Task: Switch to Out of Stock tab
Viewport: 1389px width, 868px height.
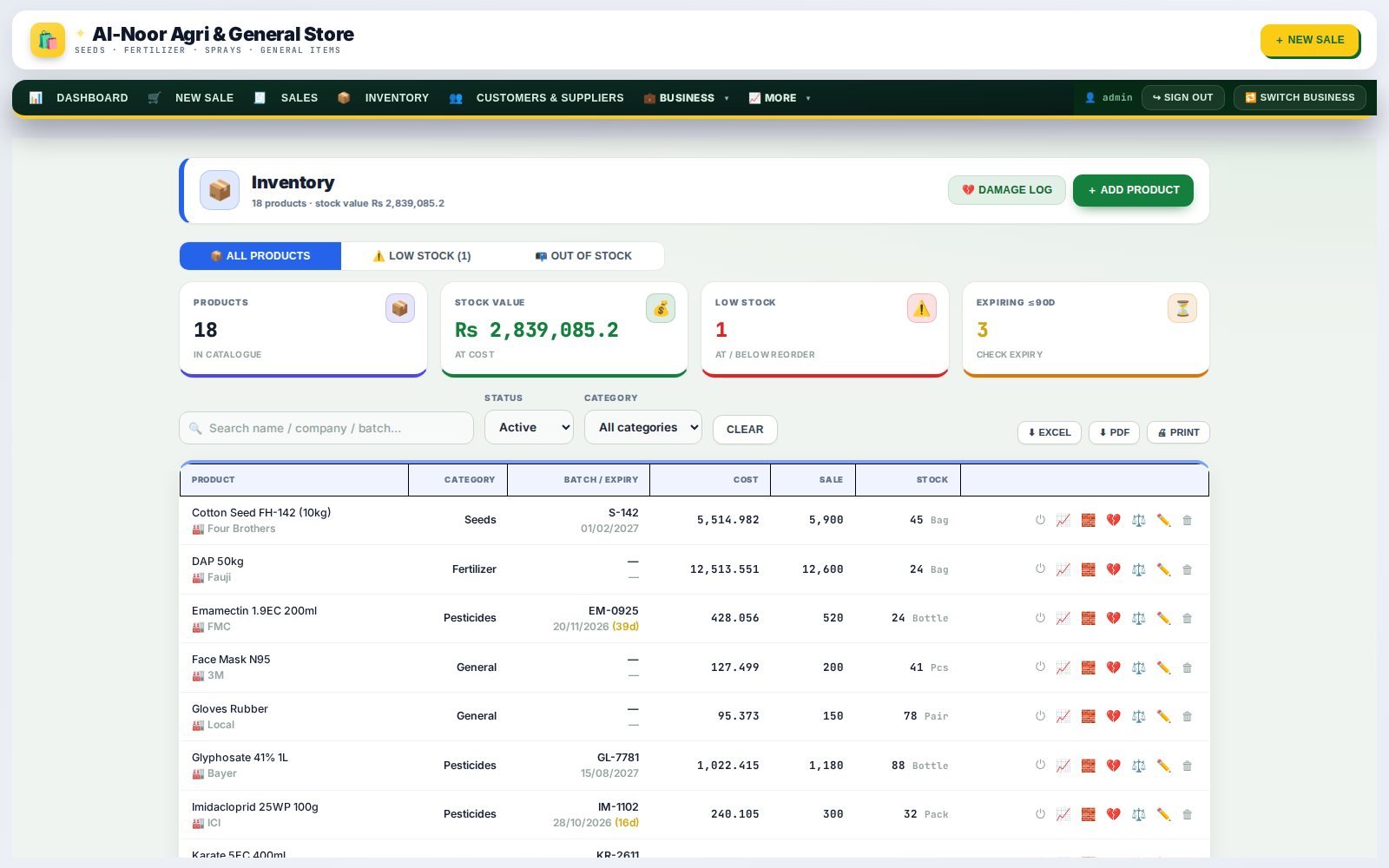Action: [583, 256]
